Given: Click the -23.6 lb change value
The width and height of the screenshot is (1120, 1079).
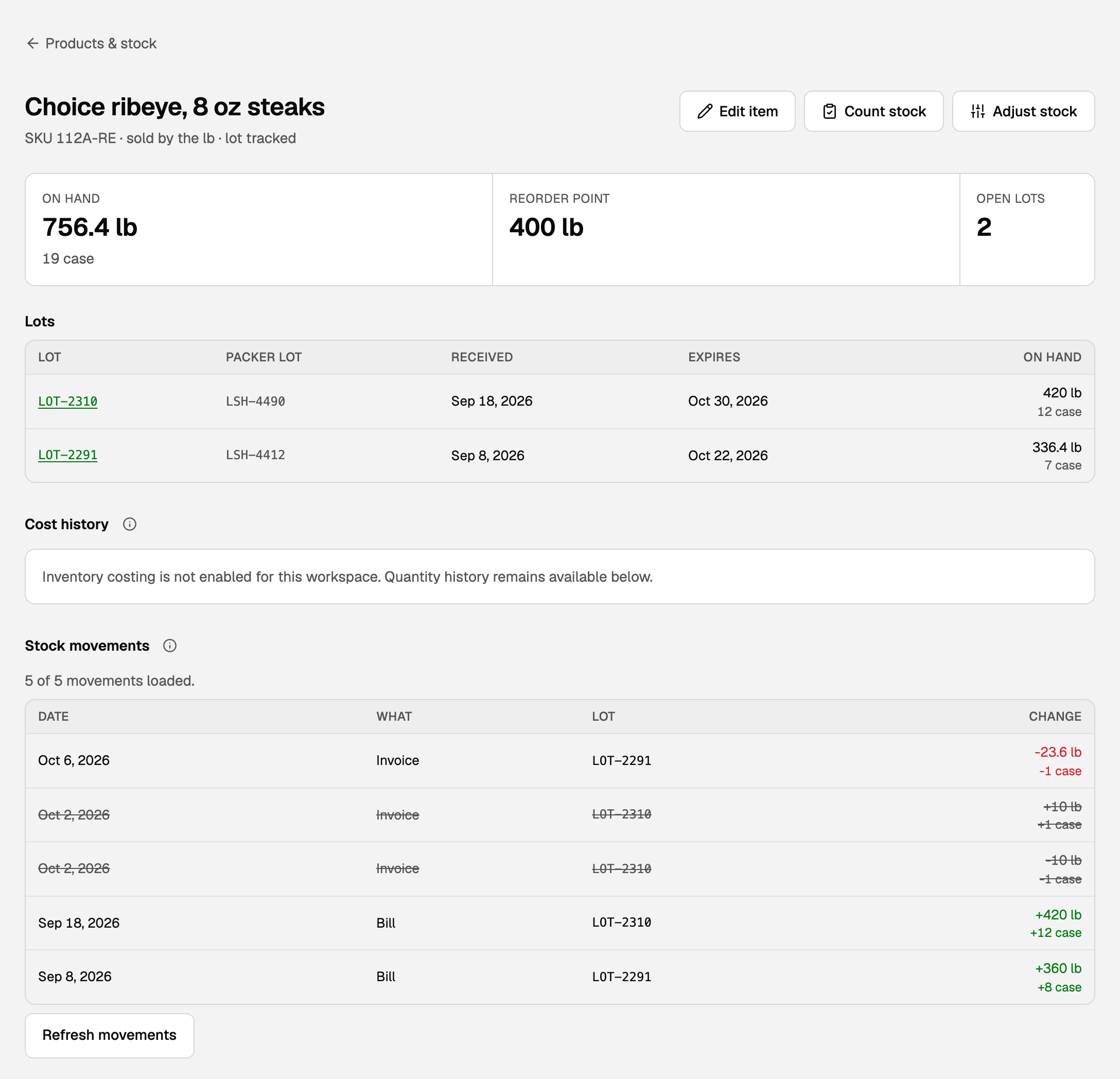Looking at the screenshot, I should (x=1058, y=752).
